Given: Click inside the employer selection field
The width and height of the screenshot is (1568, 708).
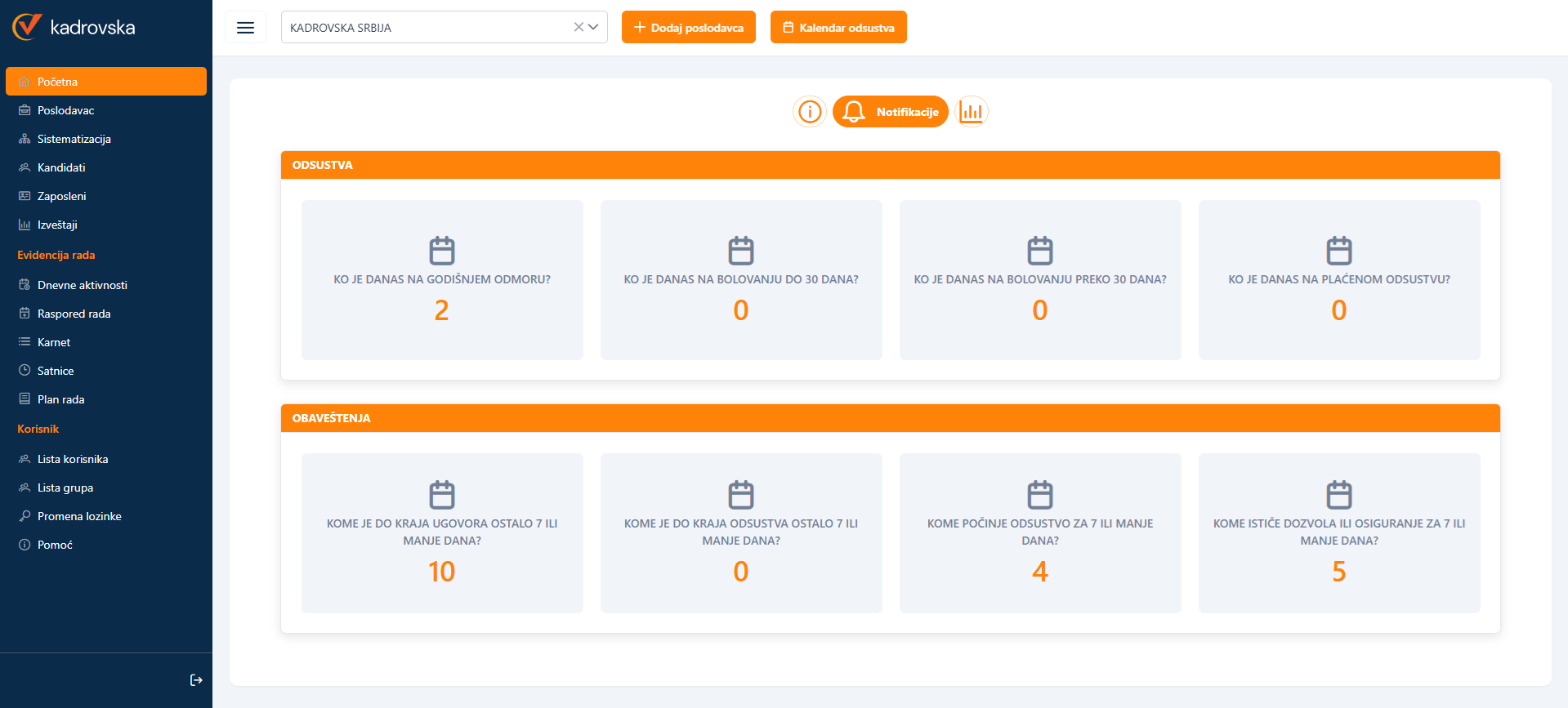Looking at the screenshot, I should click(425, 28).
